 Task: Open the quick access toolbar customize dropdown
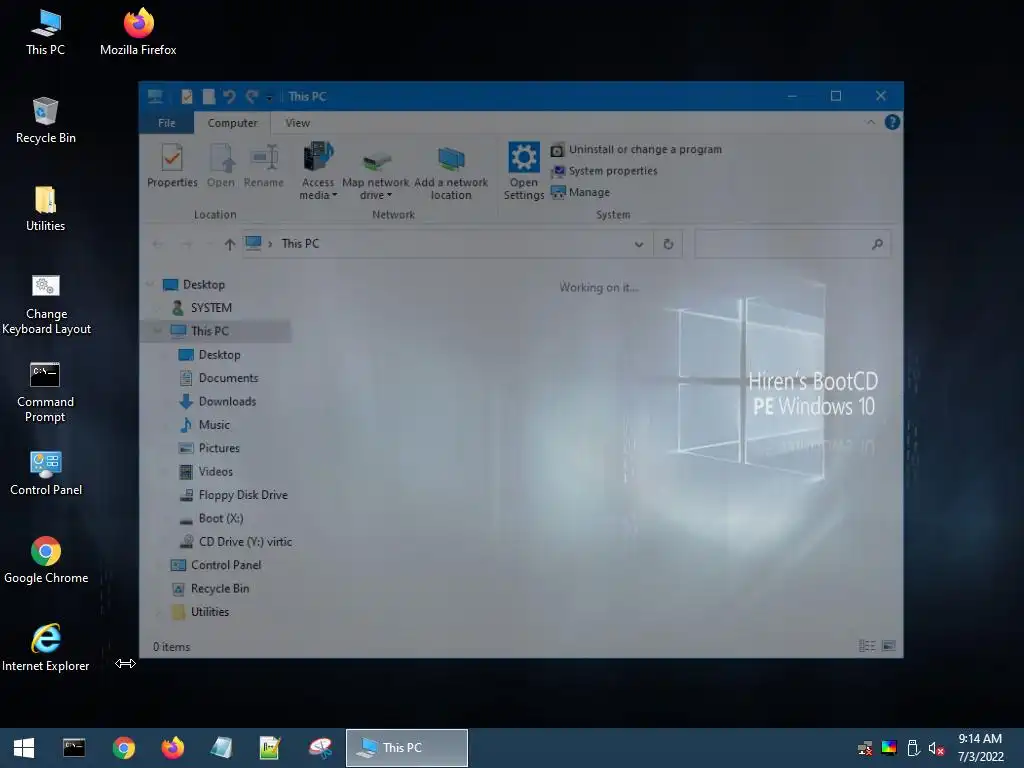269,98
